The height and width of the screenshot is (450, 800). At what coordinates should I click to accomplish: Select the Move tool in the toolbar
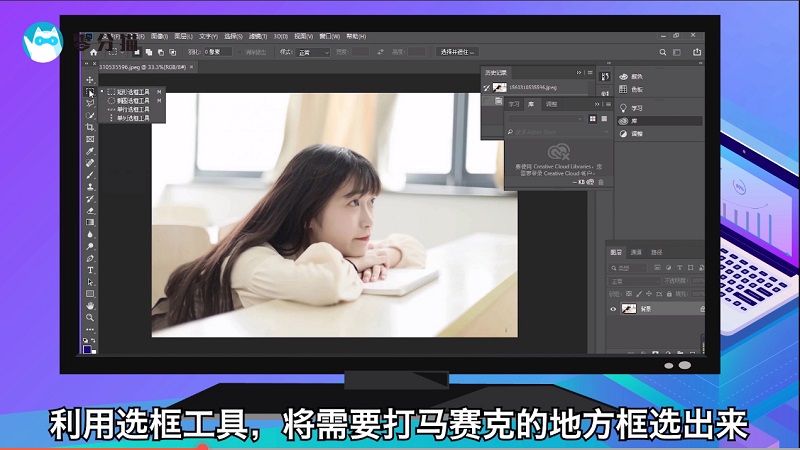click(x=90, y=80)
